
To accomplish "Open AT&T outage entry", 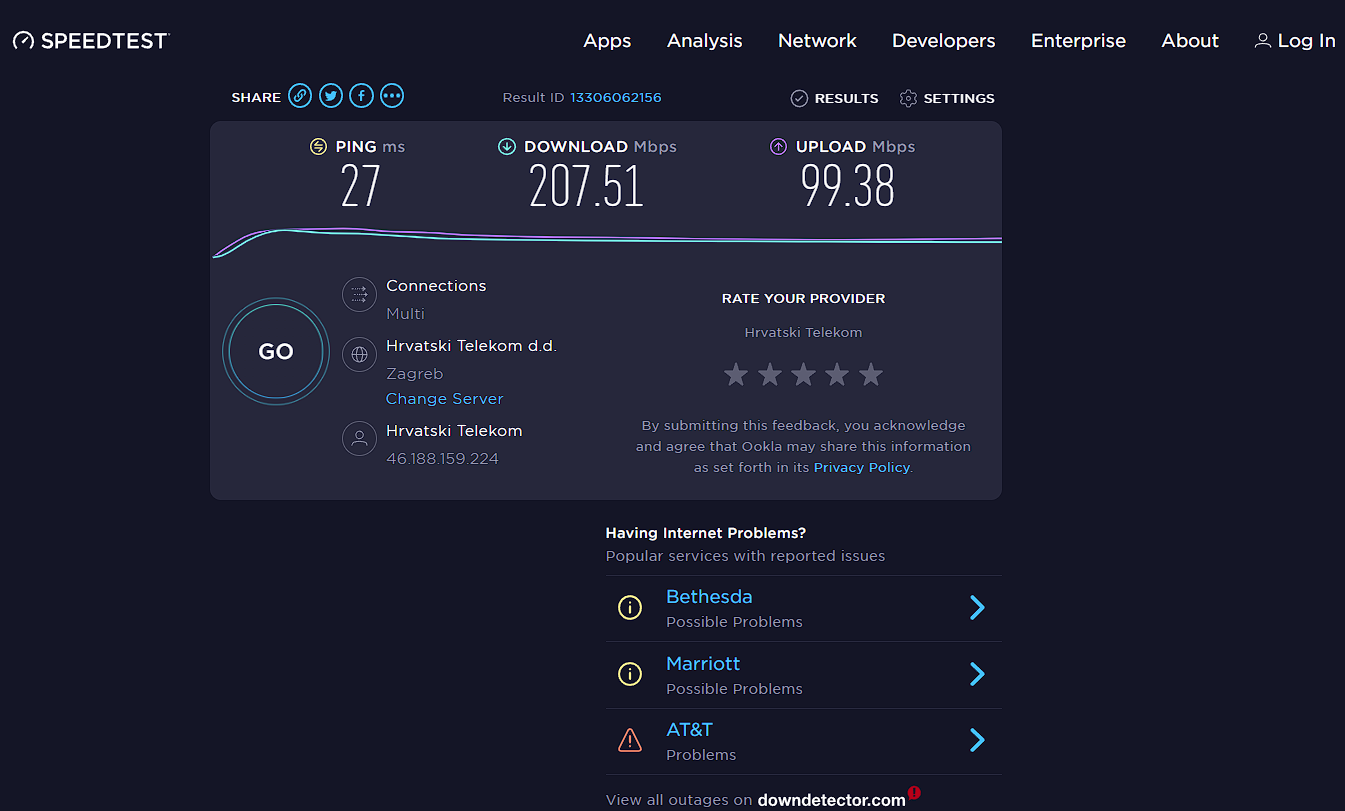I will pyautogui.click(x=803, y=741).
